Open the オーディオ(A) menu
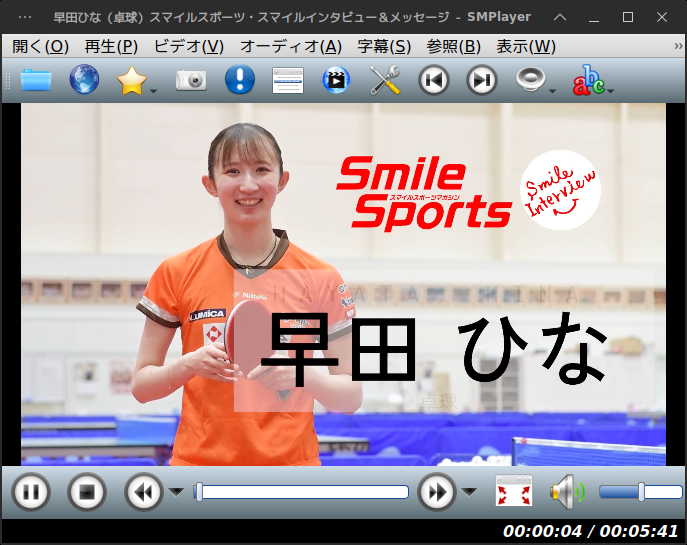687x545 pixels. tap(291, 46)
